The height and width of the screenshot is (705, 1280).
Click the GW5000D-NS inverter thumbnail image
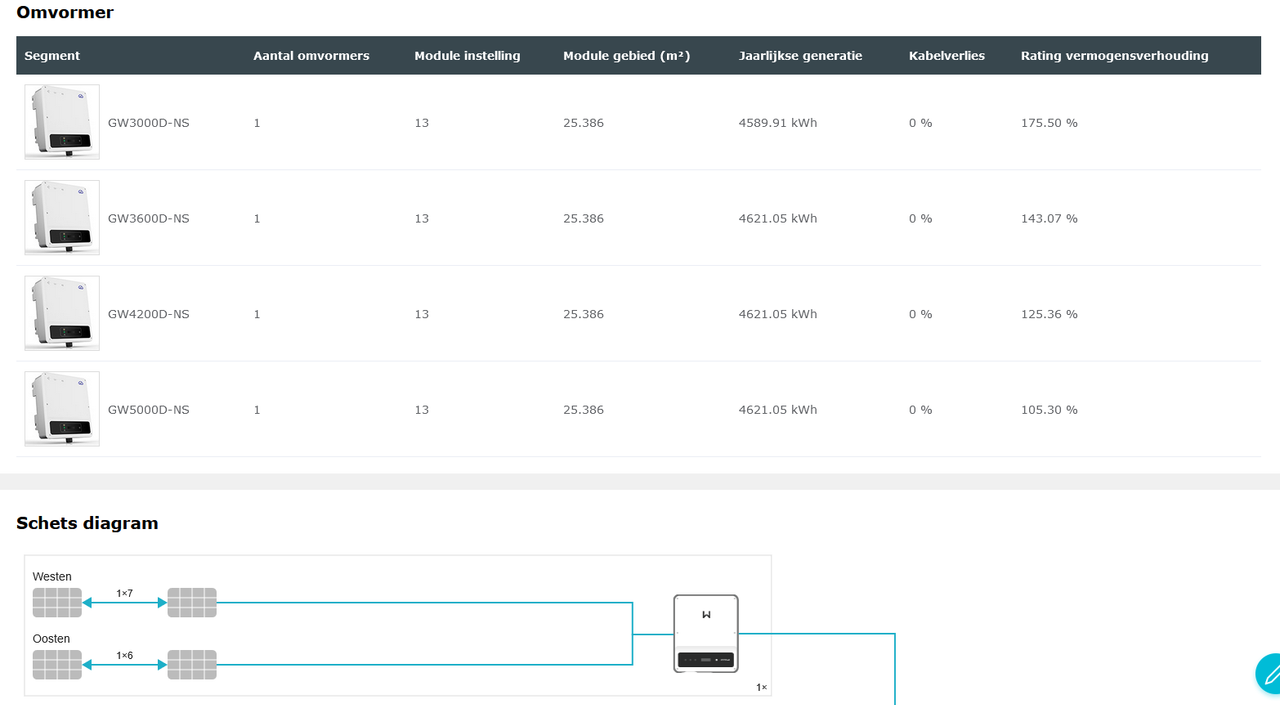[62, 409]
